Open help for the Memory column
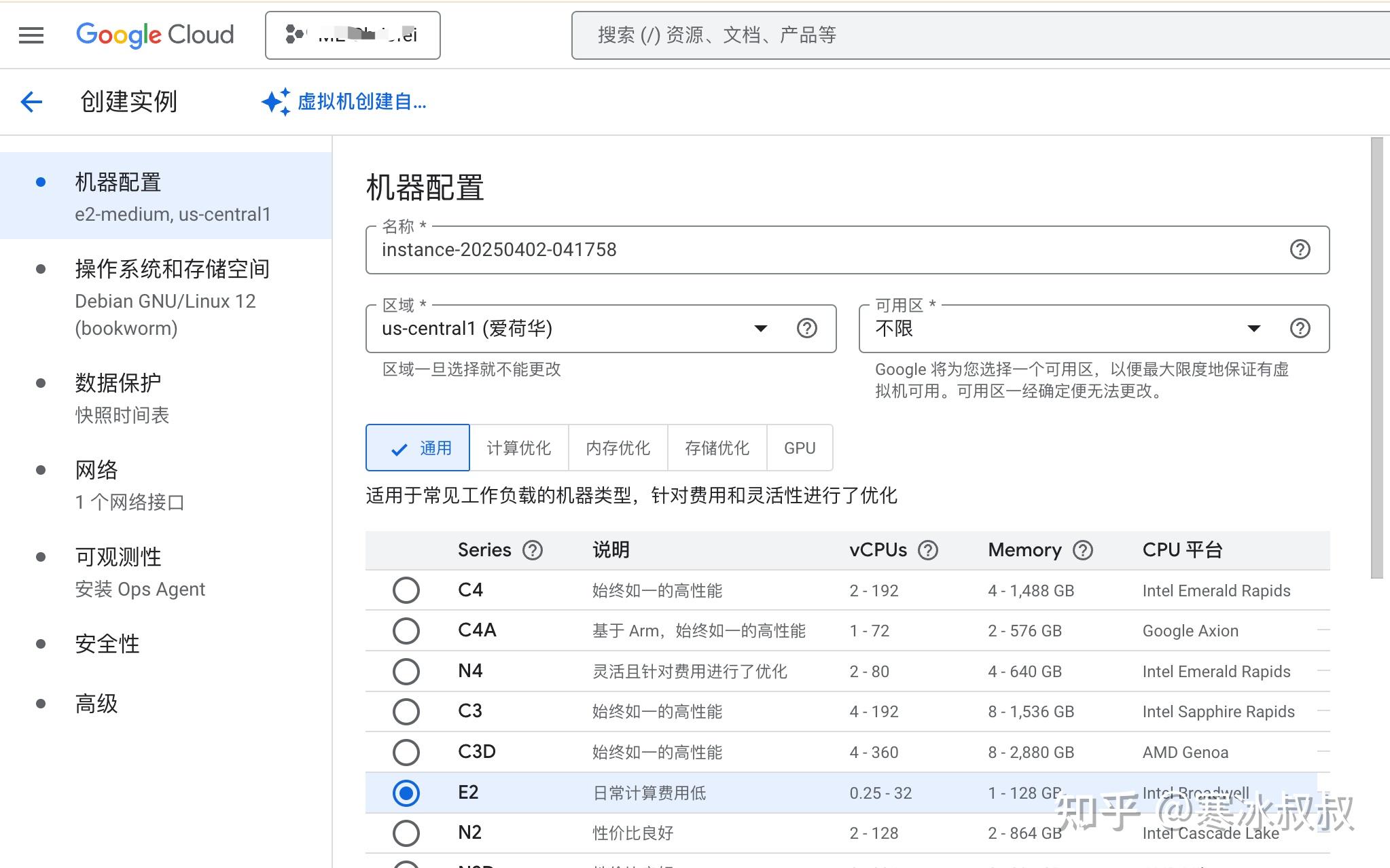1390x868 pixels. point(1084,550)
